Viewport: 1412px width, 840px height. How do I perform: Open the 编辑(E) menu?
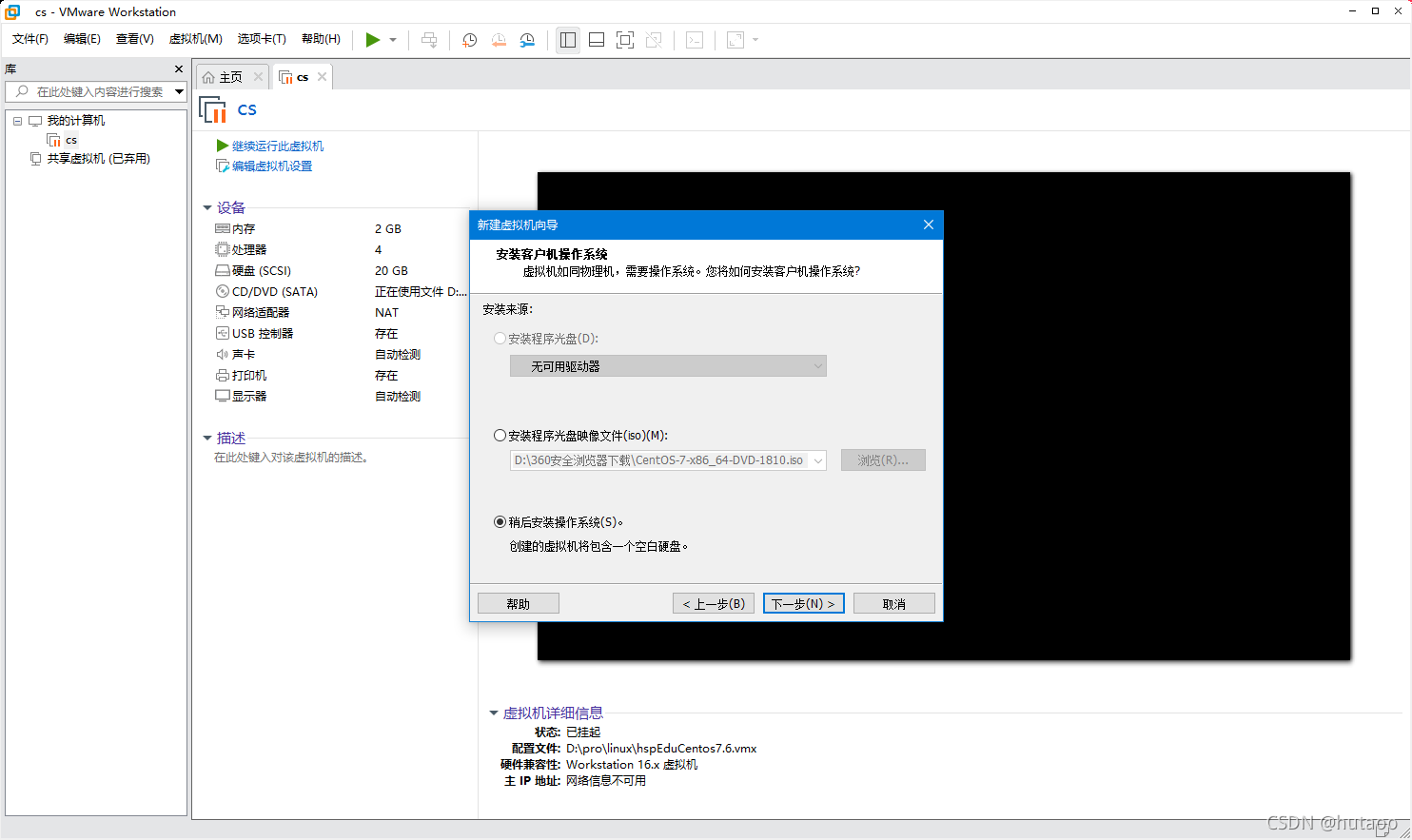click(x=82, y=39)
